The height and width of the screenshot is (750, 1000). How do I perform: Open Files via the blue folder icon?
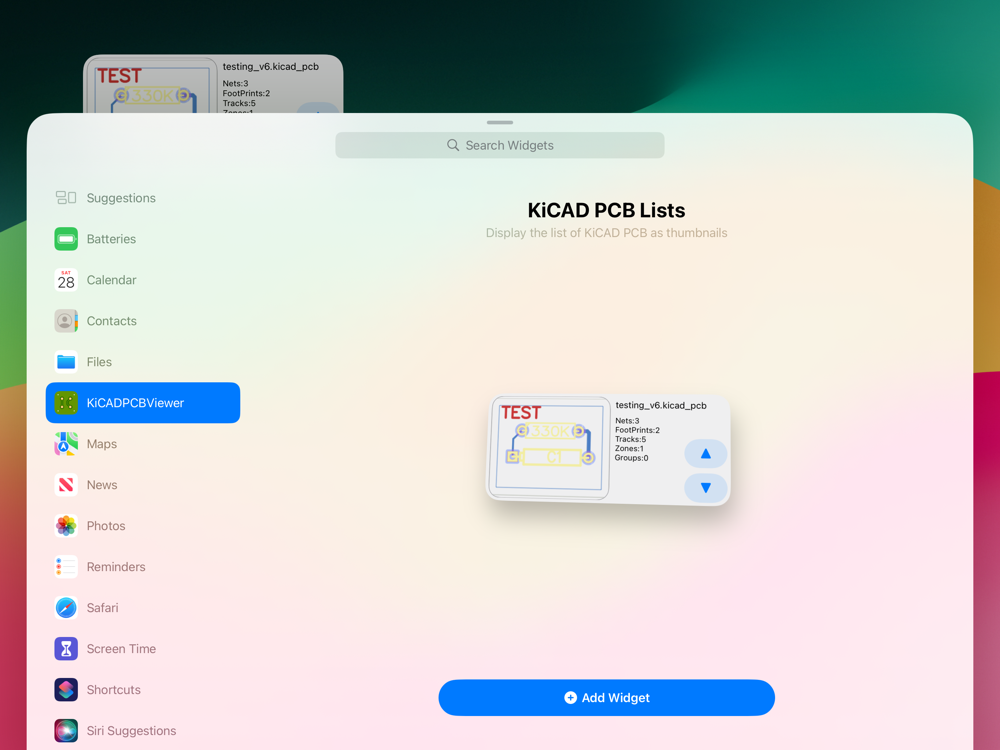pyautogui.click(x=66, y=362)
